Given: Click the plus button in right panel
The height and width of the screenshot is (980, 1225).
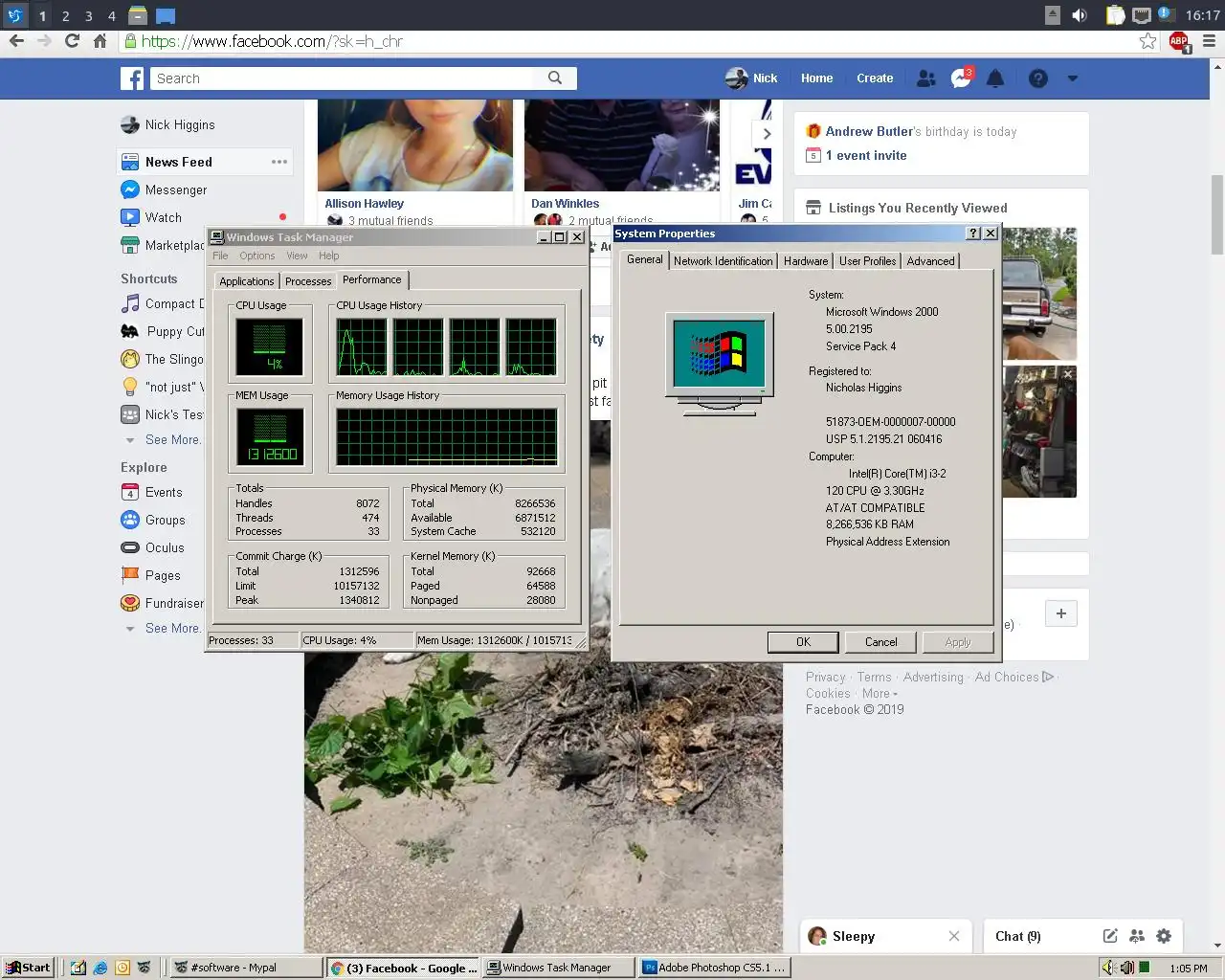Looking at the screenshot, I should coord(1060,613).
